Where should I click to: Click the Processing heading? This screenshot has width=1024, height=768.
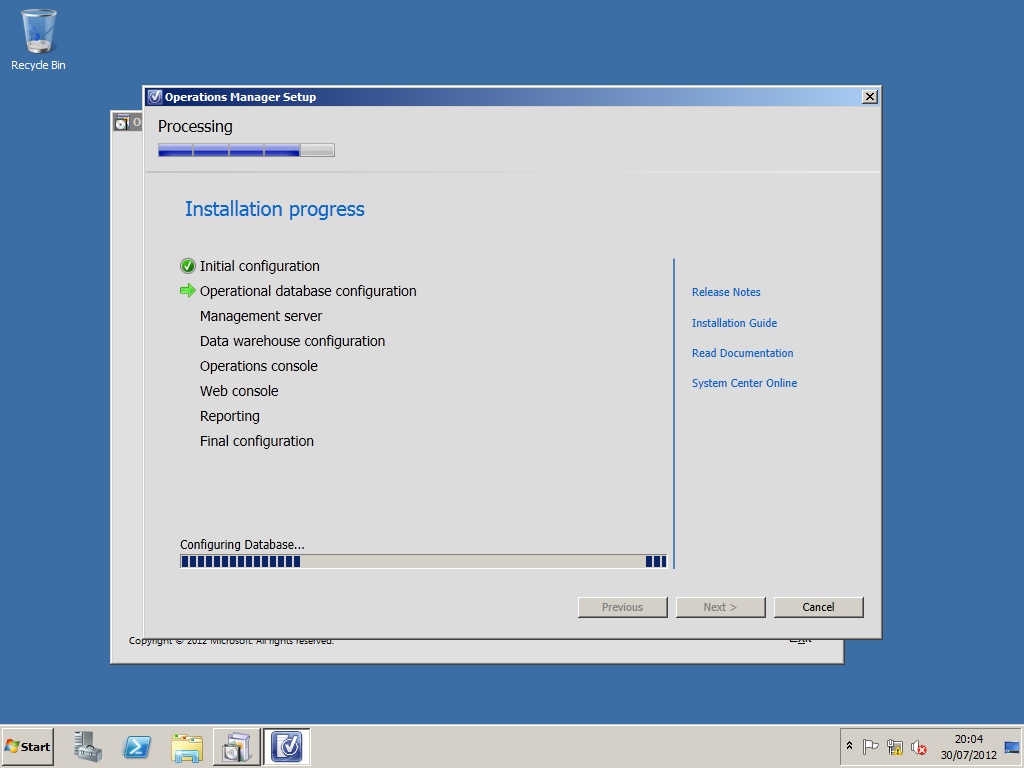tap(195, 126)
